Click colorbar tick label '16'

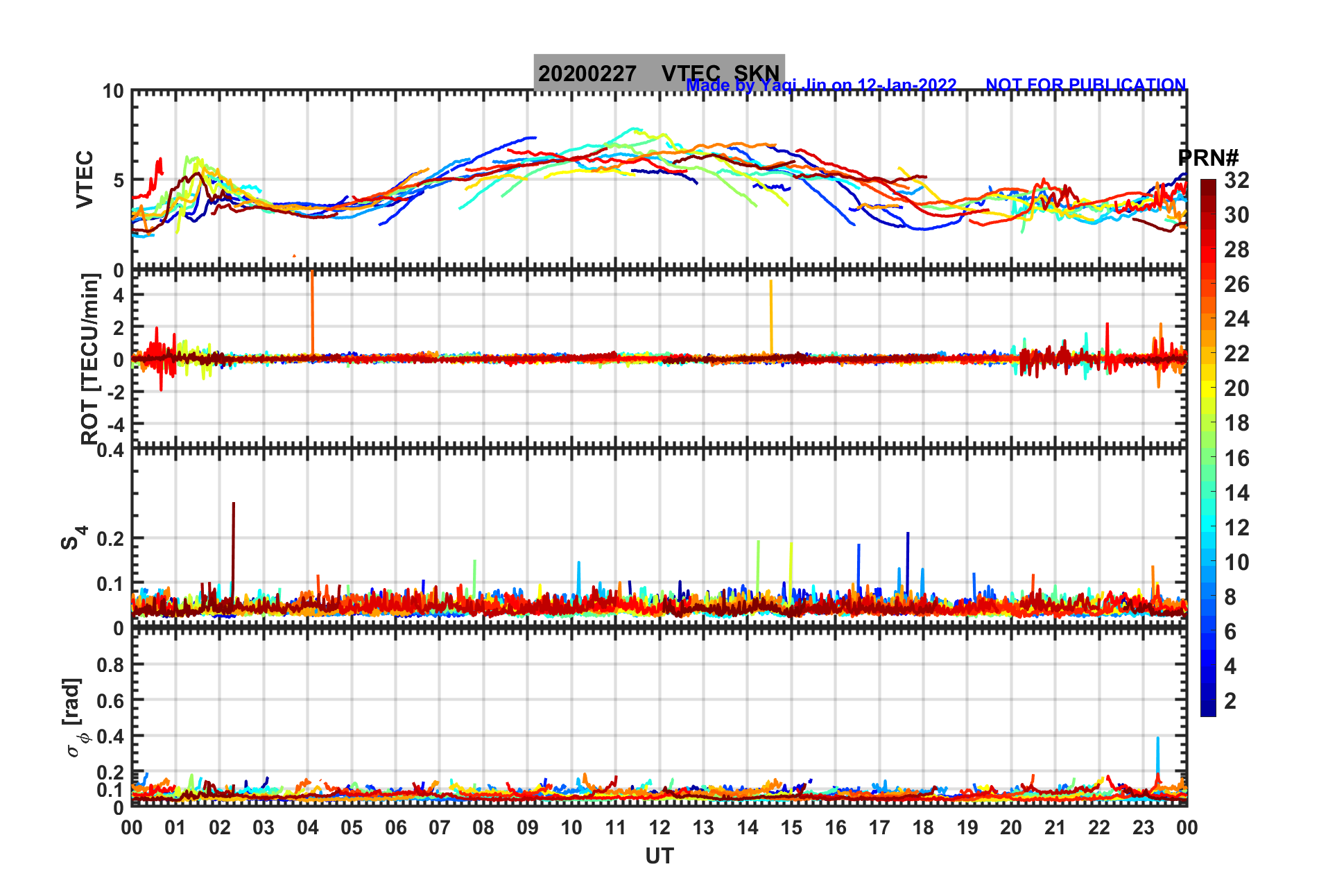pyautogui.click(x=1236, y=458)
